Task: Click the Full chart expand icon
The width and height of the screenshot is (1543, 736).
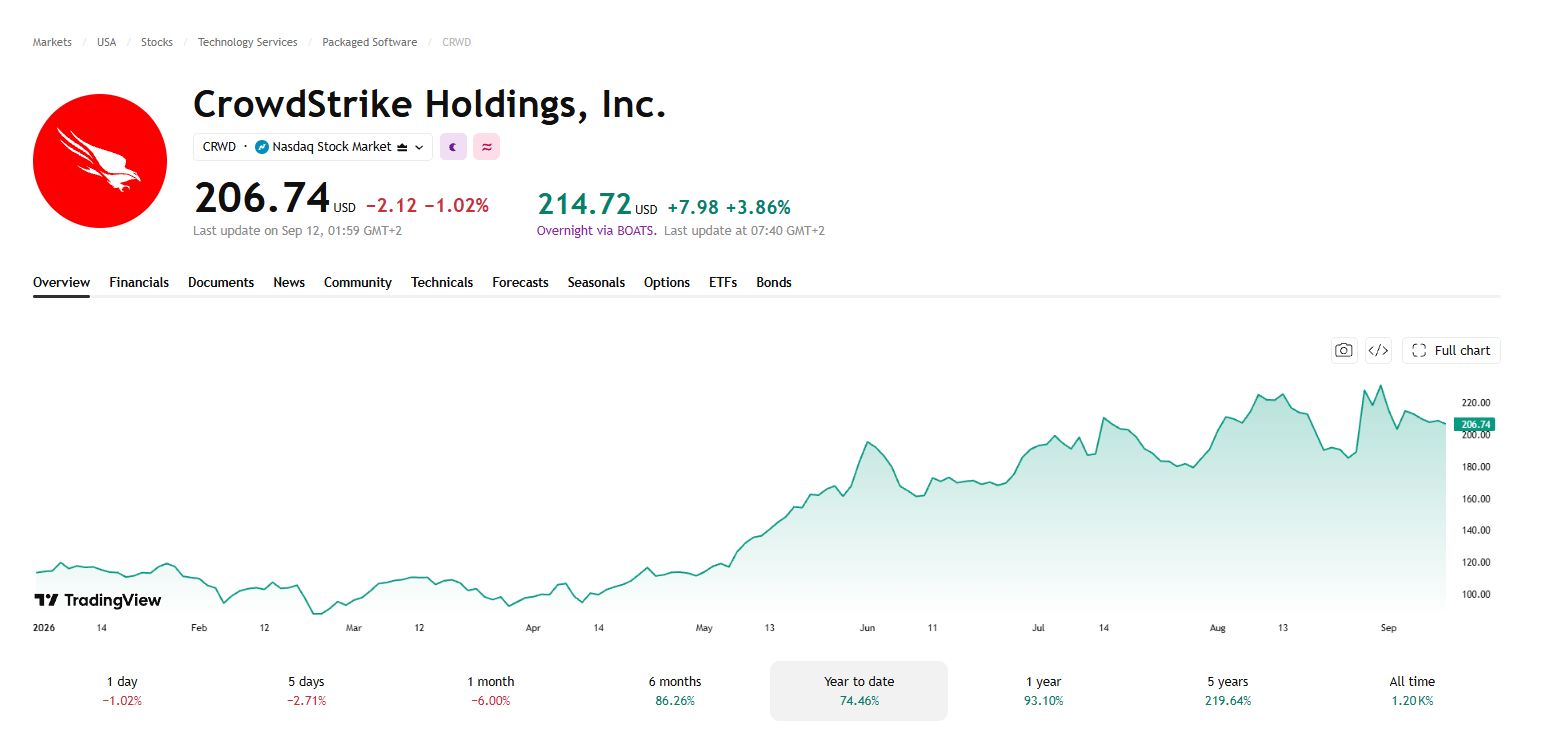Action: coord(1419,350)
